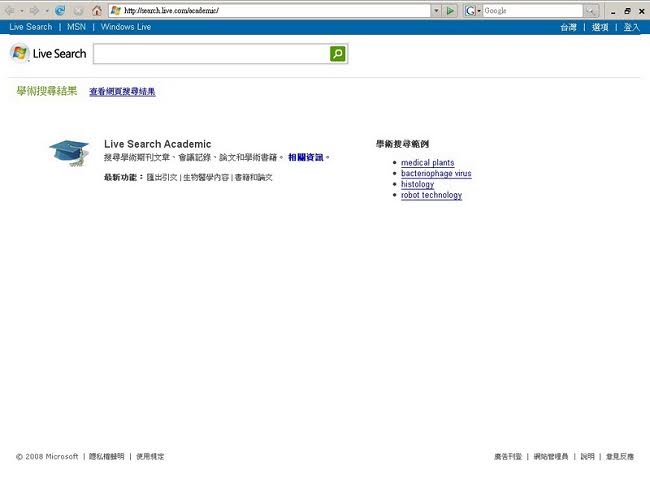Viewport: 650px width, 487px height.
Task: Click the Google search engine icon
Action: click(x=470, y=10)
